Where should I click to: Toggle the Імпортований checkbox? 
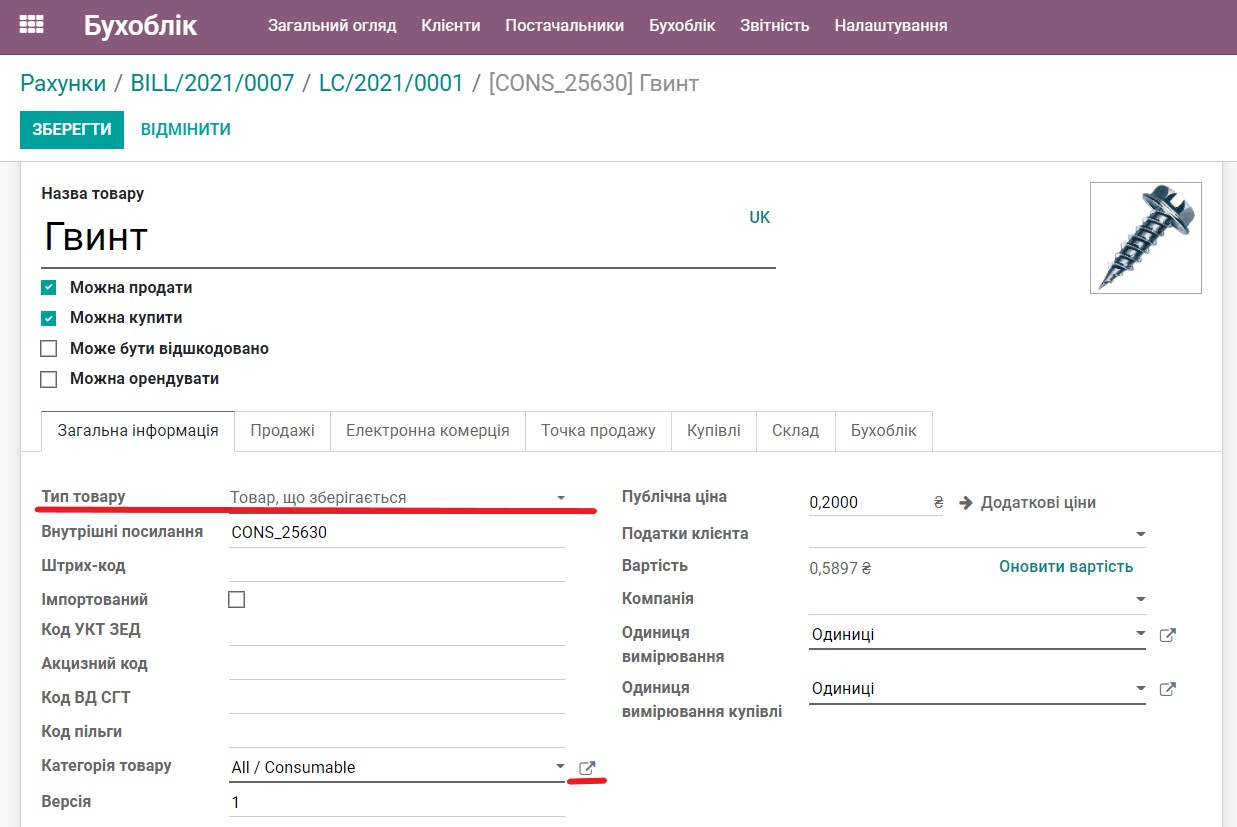236,598
